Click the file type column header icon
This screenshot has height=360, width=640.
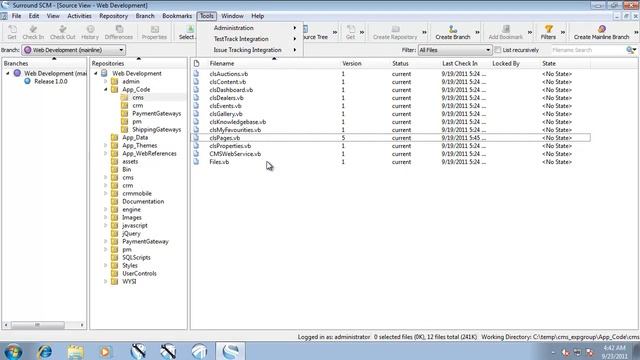pos(196,63)
